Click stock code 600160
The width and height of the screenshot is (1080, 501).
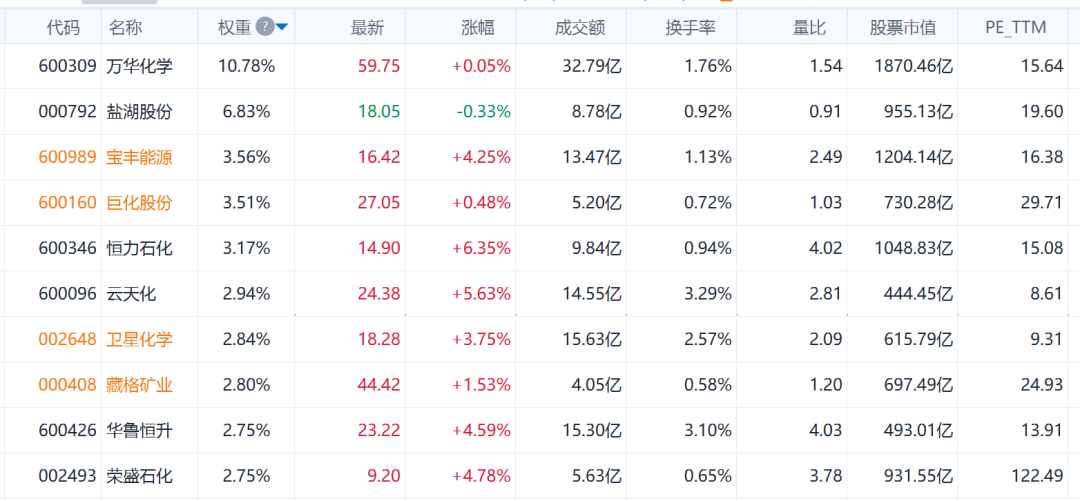pos(68,203)
